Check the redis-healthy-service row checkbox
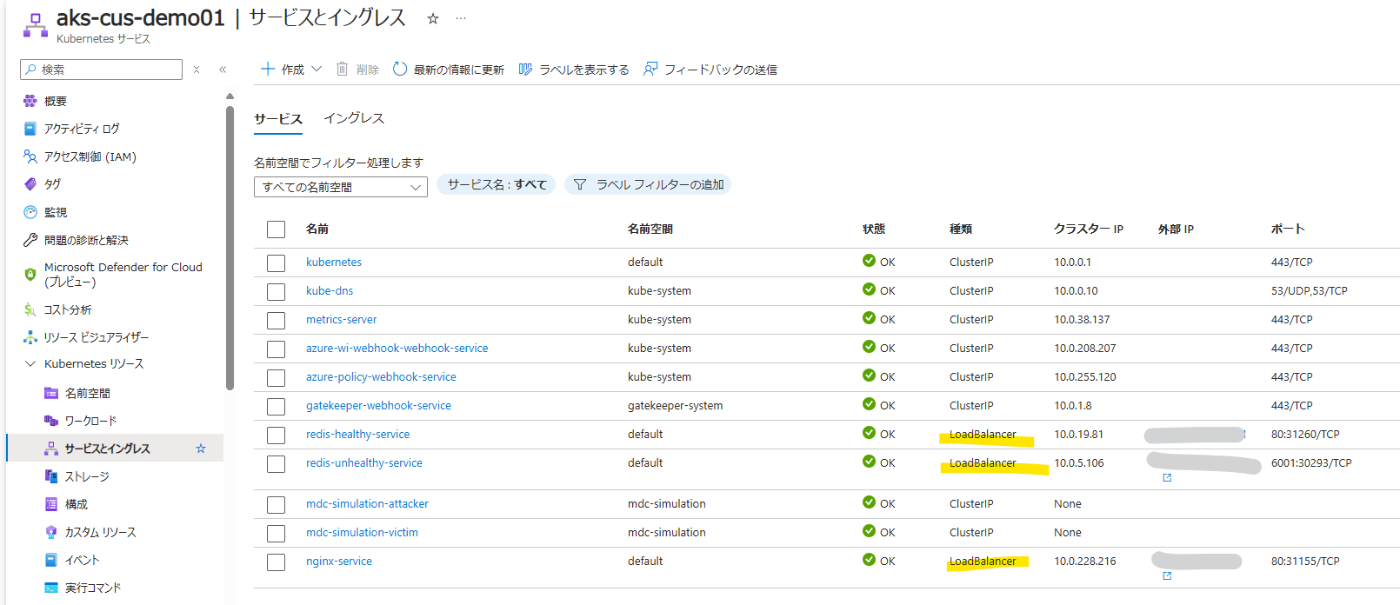1400x605 pixels. [276, 435]
